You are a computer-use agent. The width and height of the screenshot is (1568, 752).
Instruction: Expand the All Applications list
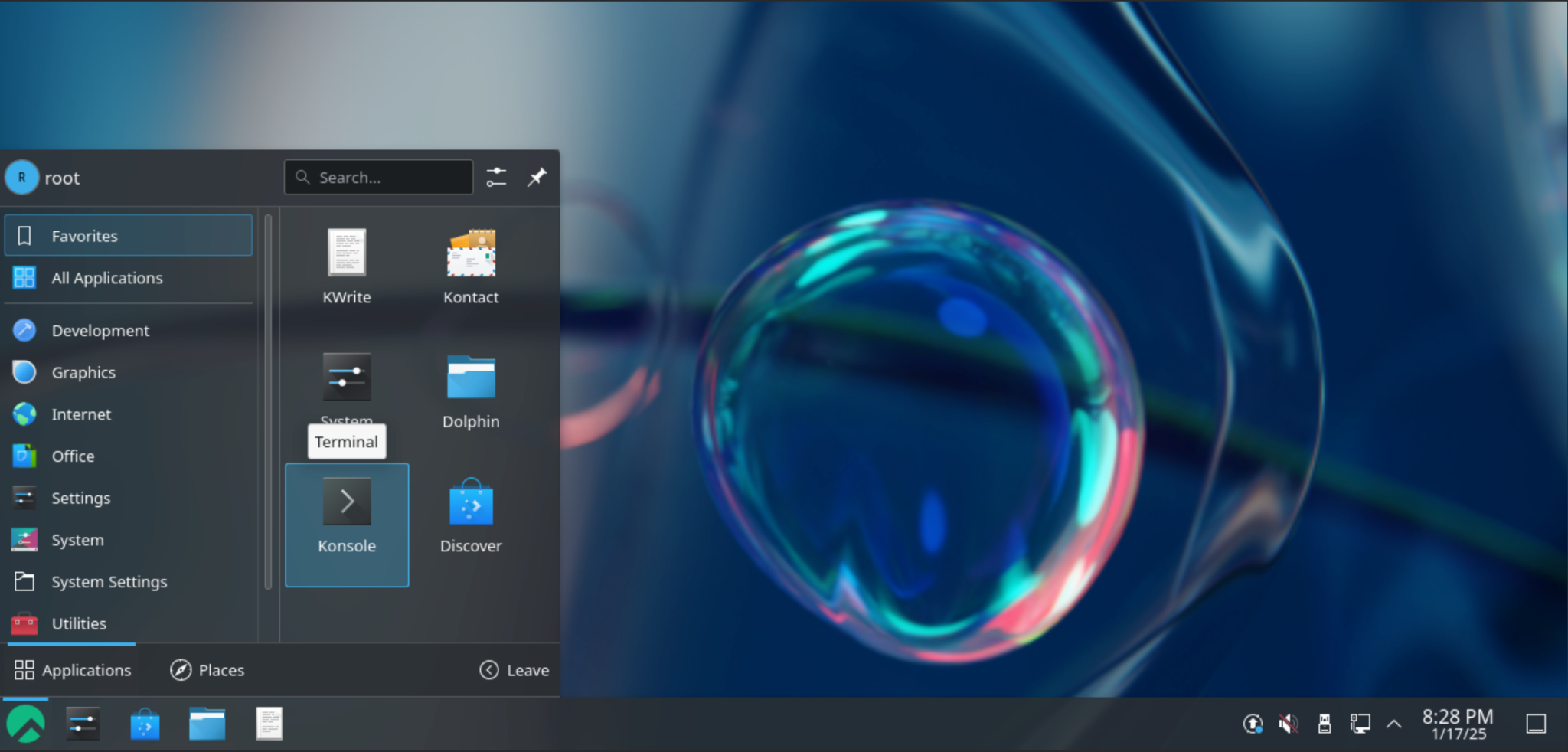click(x=106, y=278)
